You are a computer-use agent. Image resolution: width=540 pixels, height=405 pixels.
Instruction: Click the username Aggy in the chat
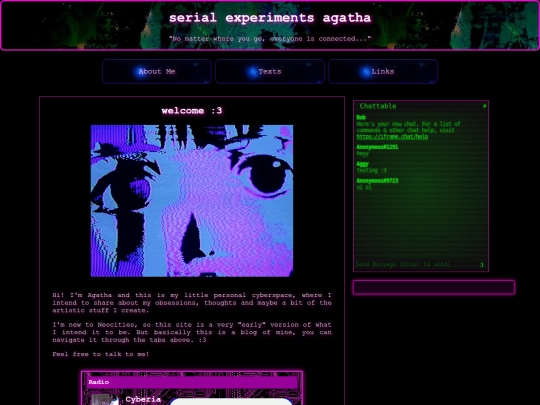(362, 164)
